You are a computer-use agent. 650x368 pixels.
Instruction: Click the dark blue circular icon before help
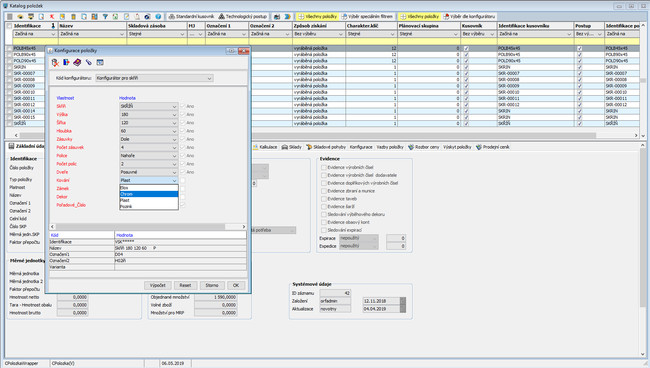[x=147, y=17]
